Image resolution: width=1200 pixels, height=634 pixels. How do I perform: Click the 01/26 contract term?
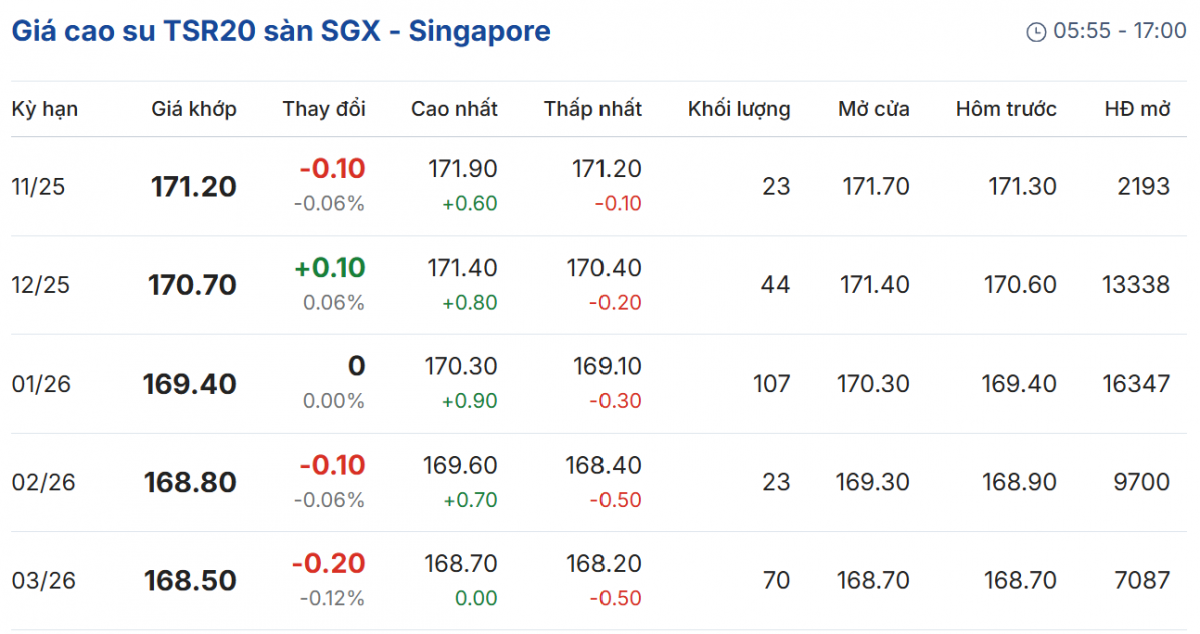(x=41, y=384)
